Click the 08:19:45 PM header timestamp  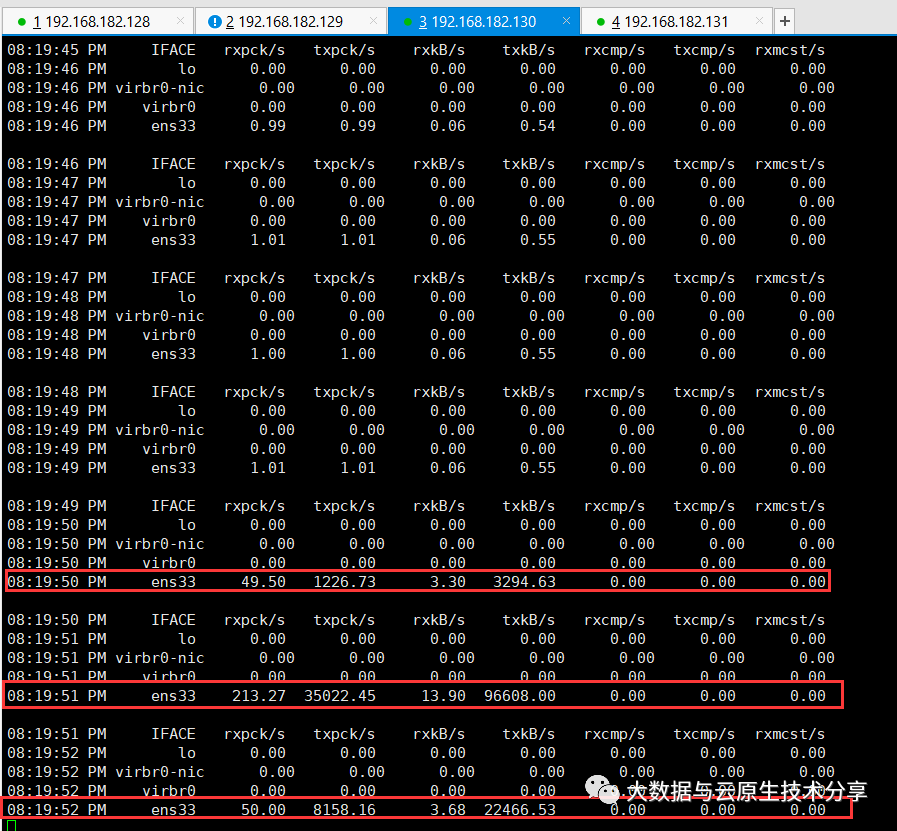(x=57, y=50)
